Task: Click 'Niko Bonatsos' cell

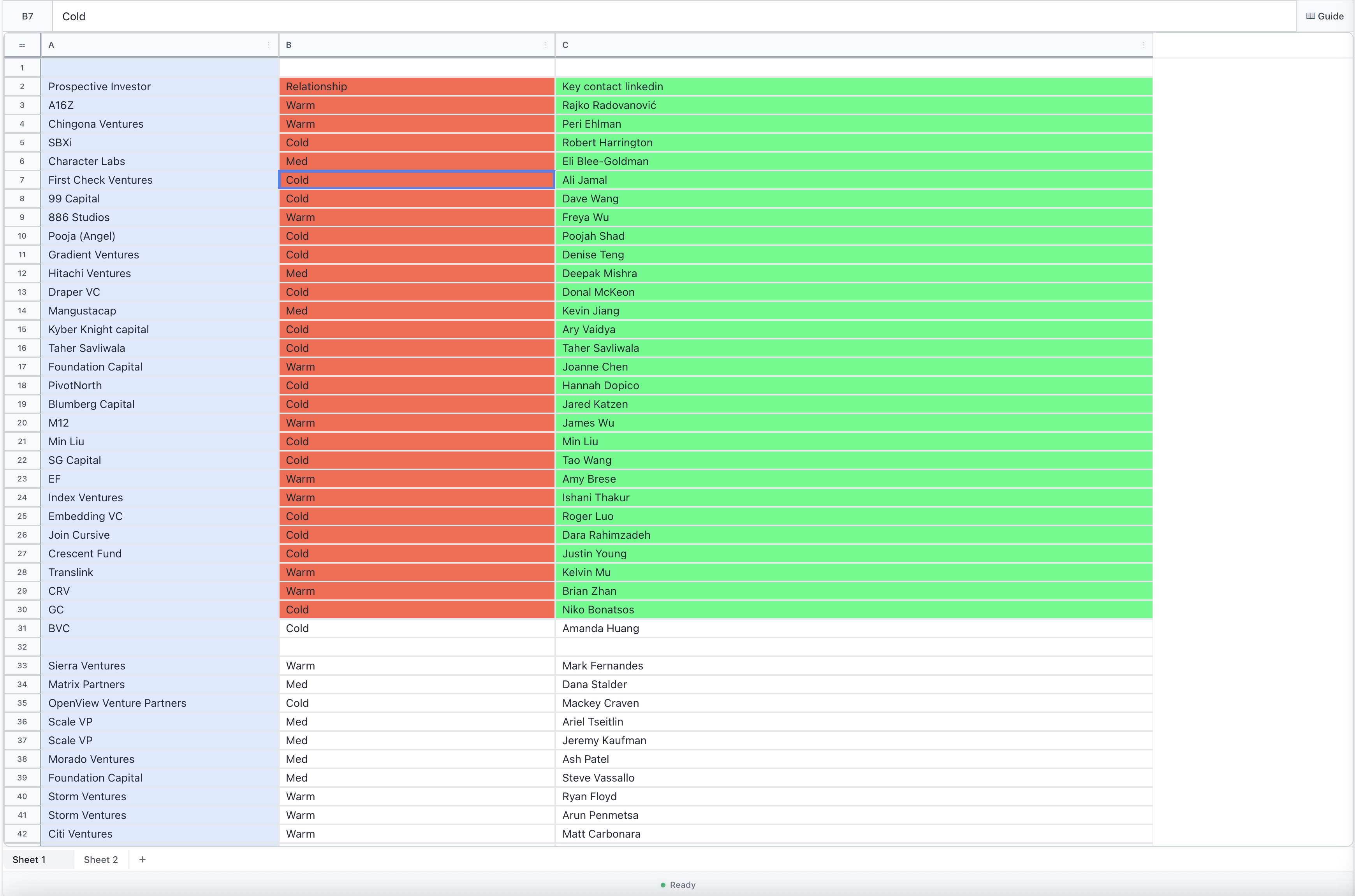Action: click(854, 610)
